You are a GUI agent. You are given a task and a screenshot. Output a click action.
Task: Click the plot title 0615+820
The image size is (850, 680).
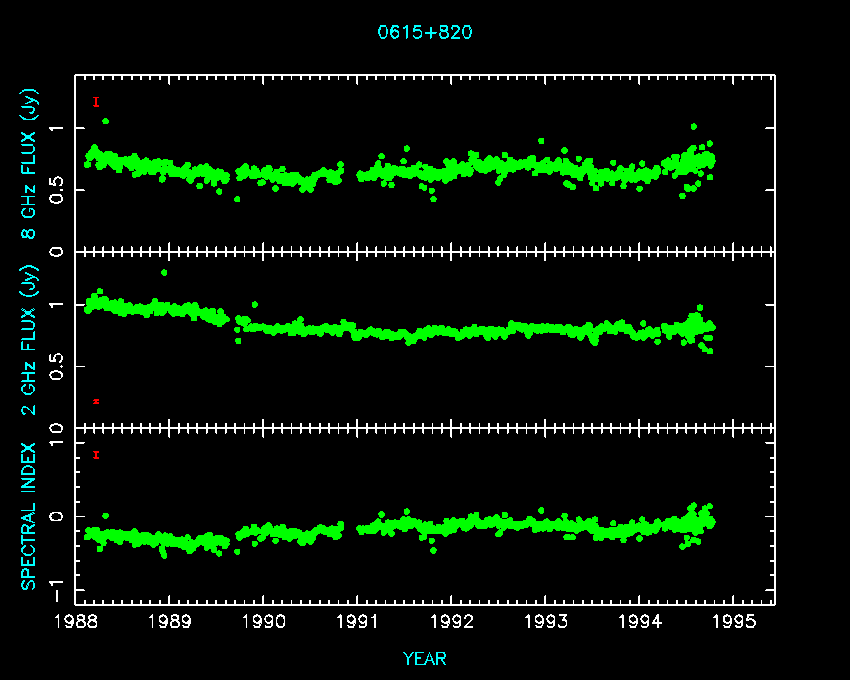[x=424, y=32]
